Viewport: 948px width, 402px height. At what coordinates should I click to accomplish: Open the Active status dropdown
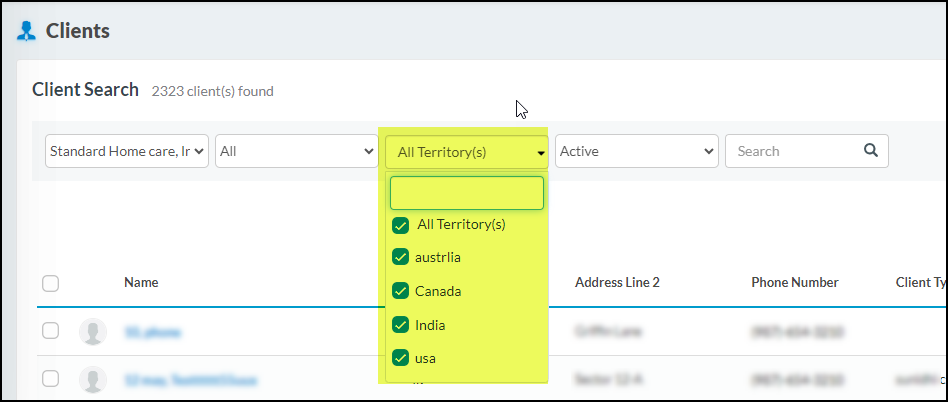[637, 151]
